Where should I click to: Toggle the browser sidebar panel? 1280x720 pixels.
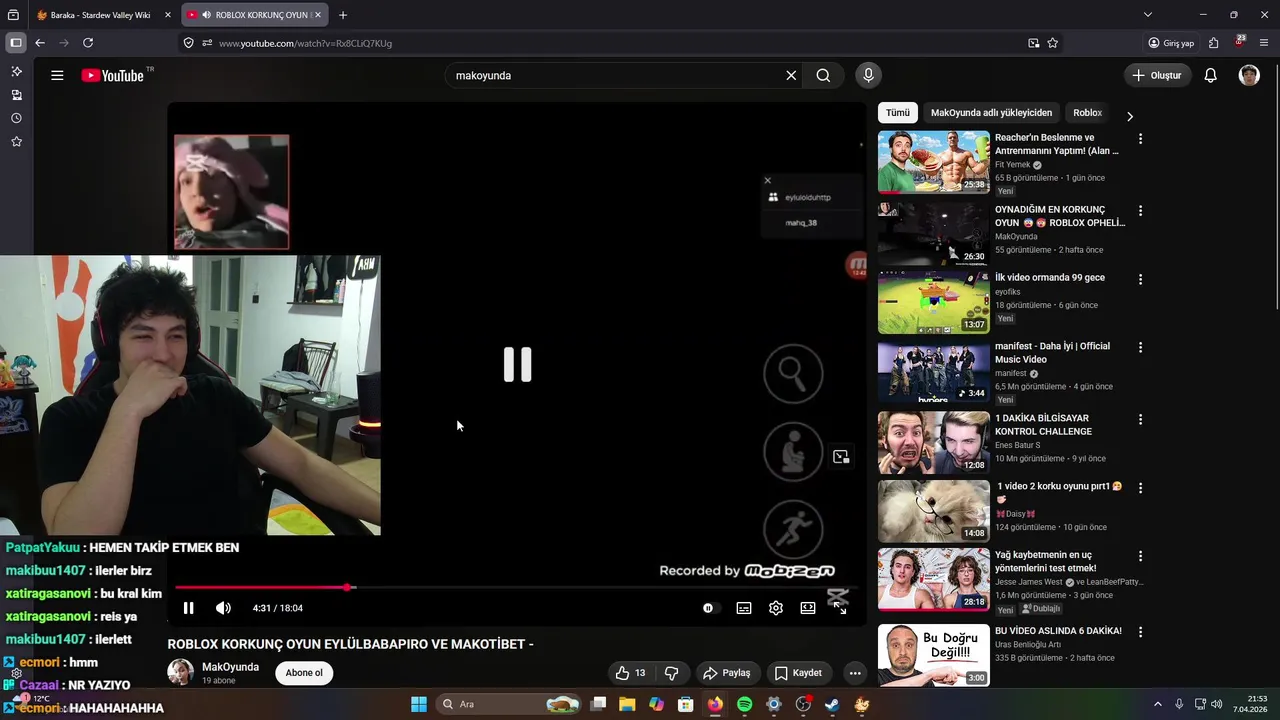tap(16, 43)
